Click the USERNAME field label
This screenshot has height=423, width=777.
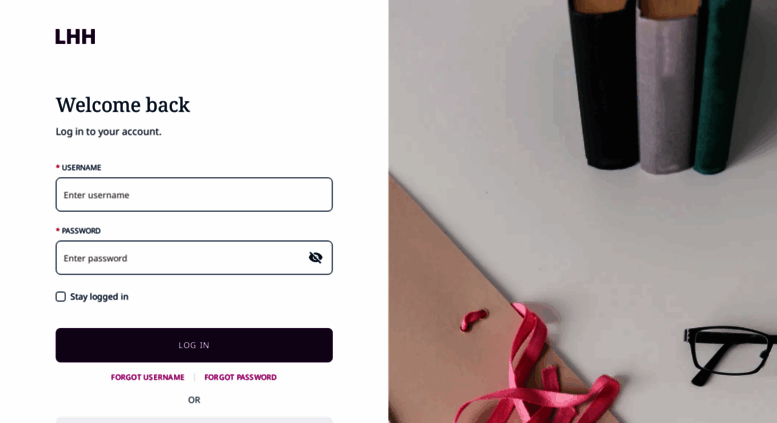coord(81,167)
